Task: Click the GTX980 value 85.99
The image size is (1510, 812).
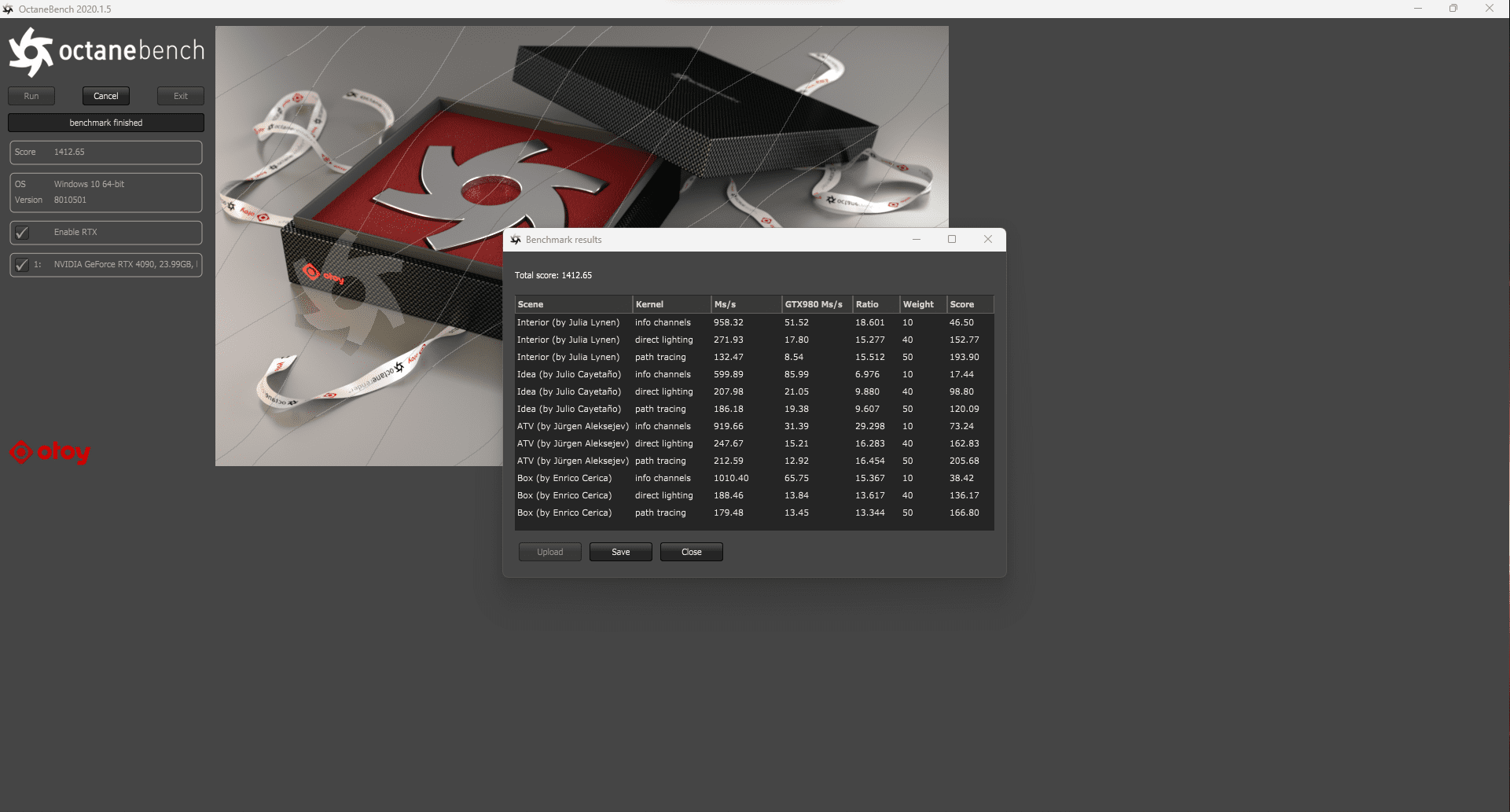Action: (x=796, y=374)
